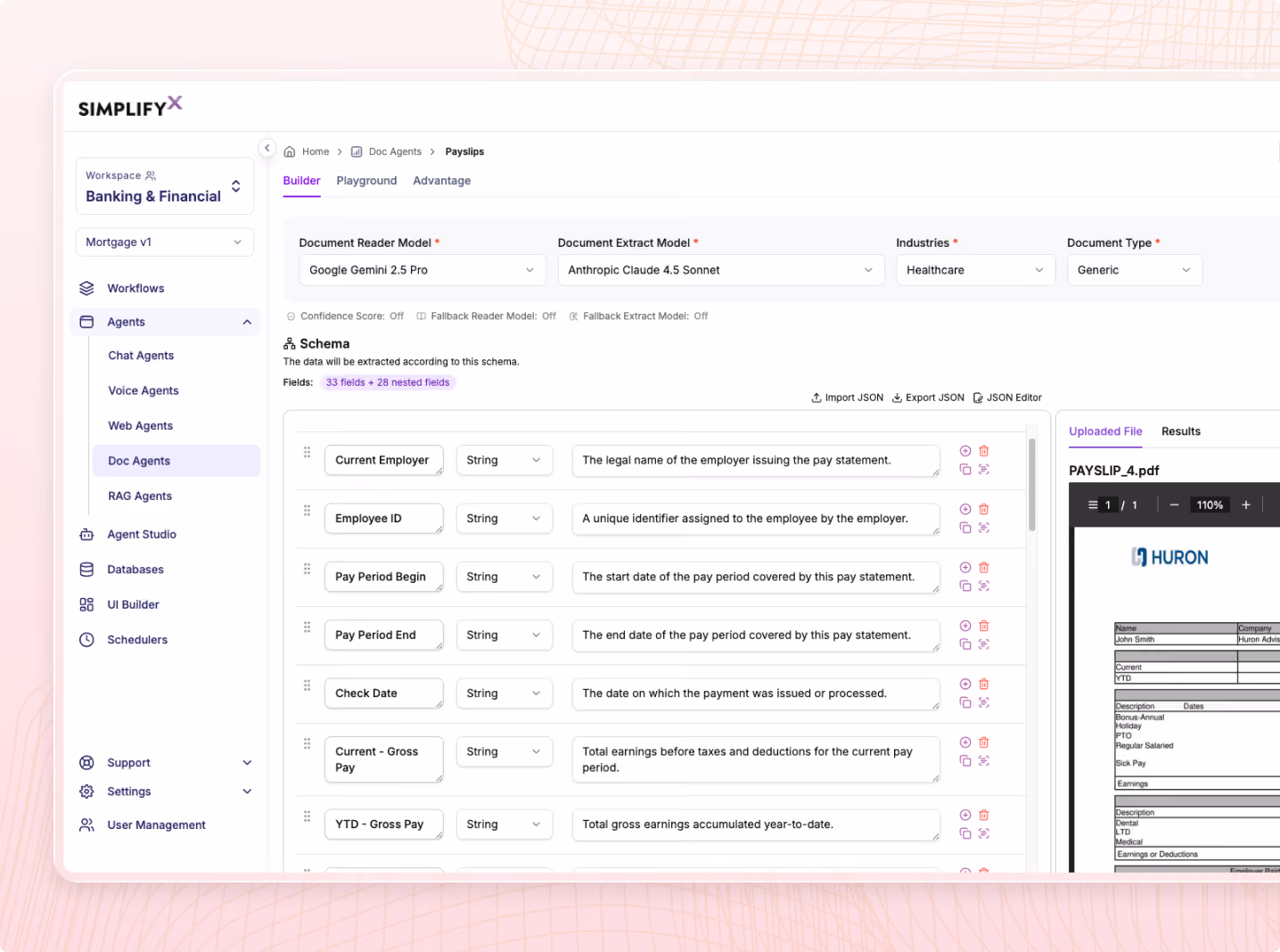This screenshot has width=1280, height=952.
Task: Collapse the Agents sidebar section
Action: (247, 323)
